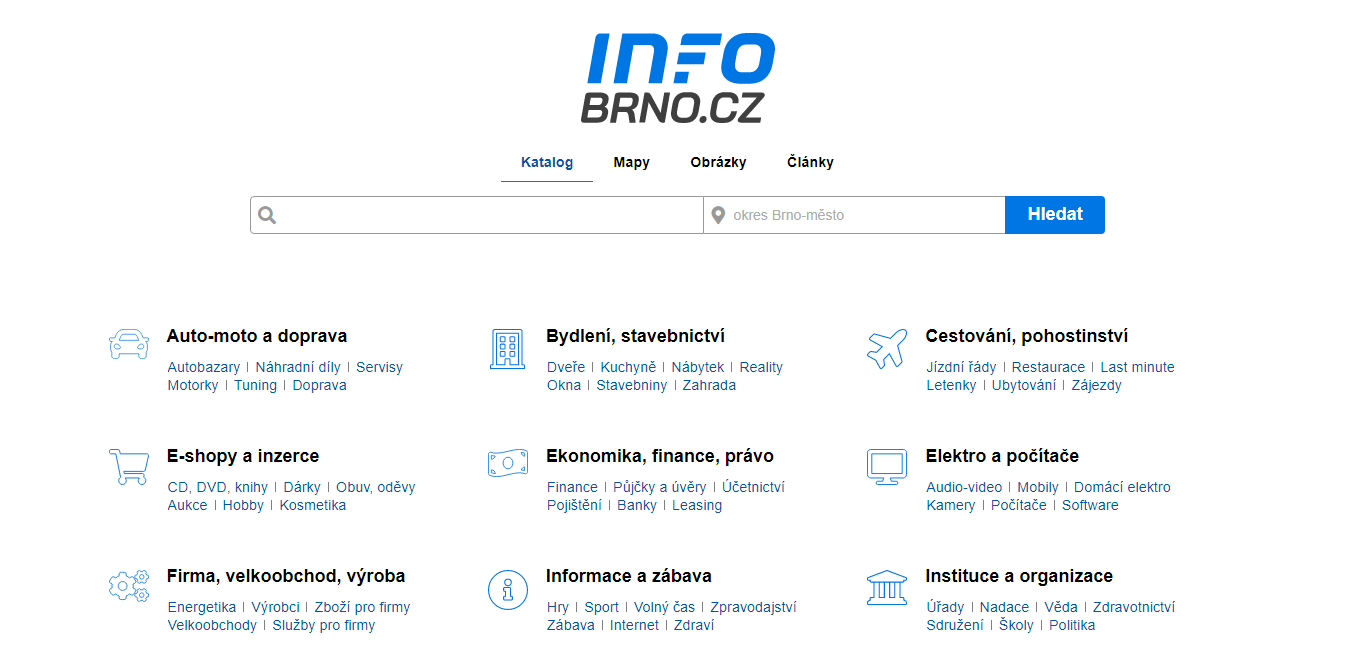Open the Ekonomika, finance, právo heading
1363x671 pixels.
660,456
